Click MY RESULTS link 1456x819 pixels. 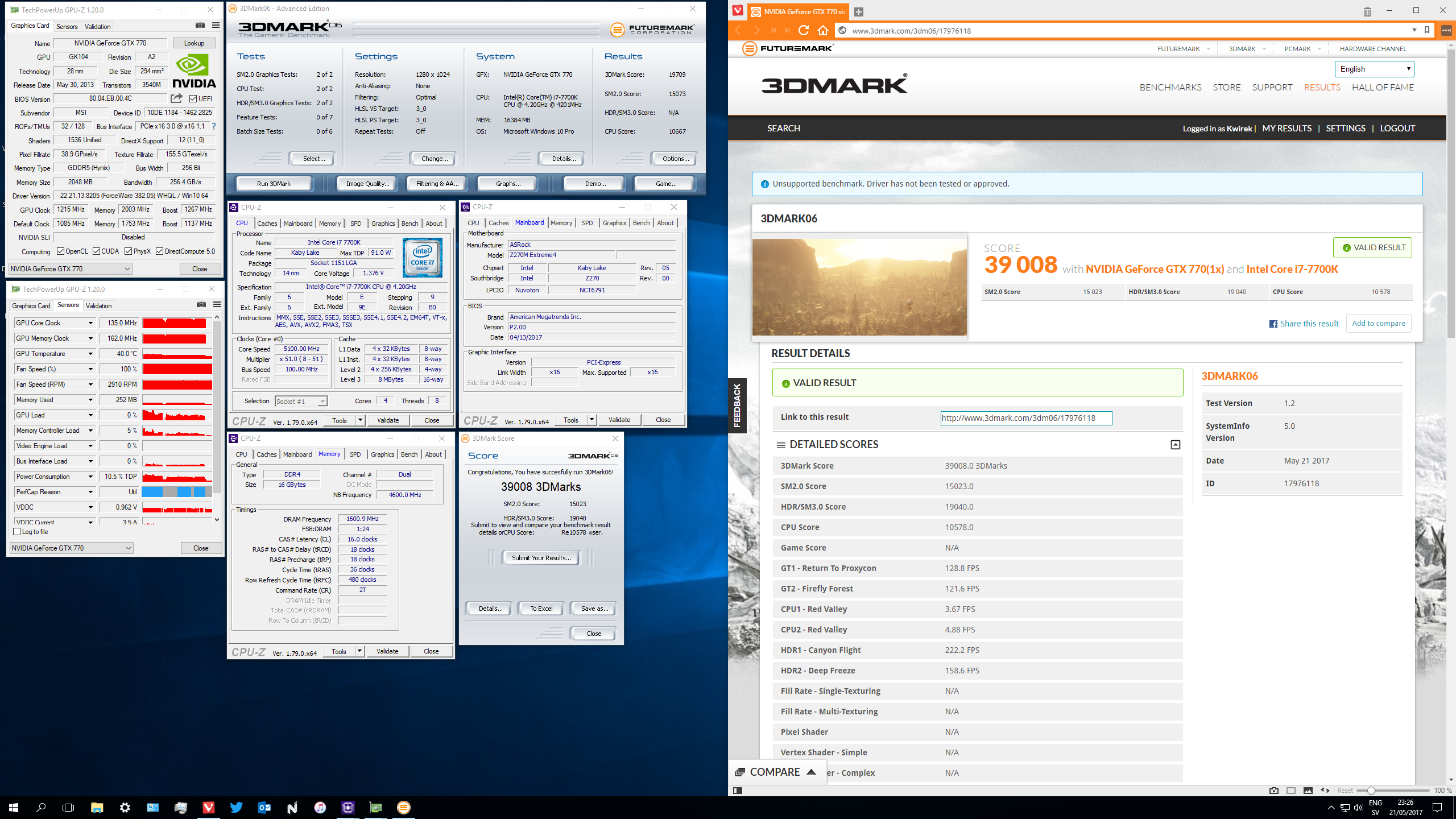point(1287,129)
